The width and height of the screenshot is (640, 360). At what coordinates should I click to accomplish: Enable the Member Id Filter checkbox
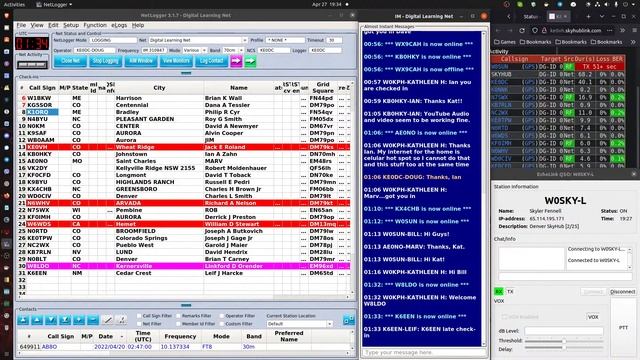[x=178, y=324]
